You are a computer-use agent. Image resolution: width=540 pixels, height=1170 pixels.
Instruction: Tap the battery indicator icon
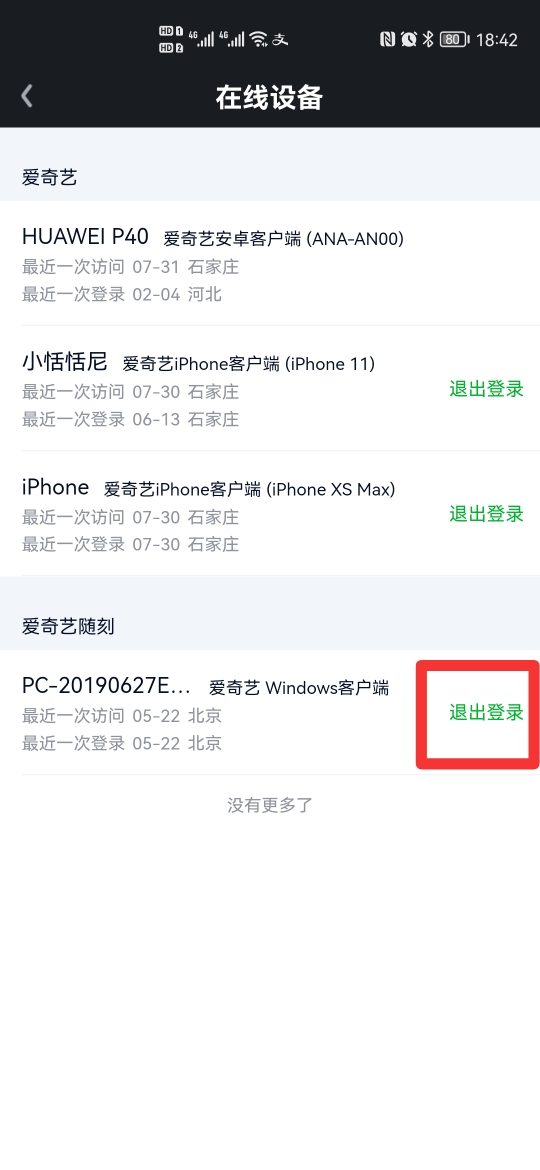(453, 40)
